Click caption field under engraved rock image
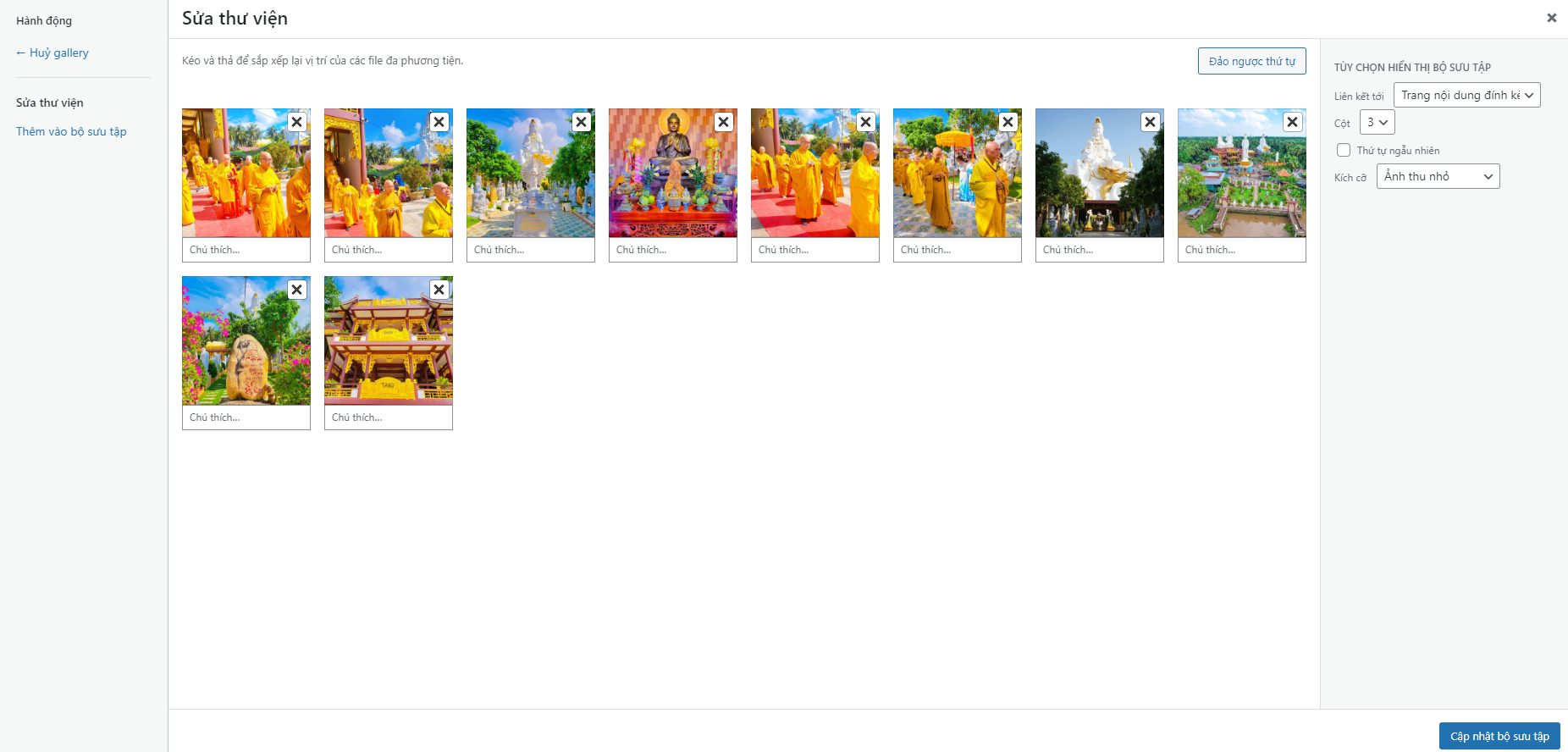This screenshot has height=752, width=1568. (246, 417)
